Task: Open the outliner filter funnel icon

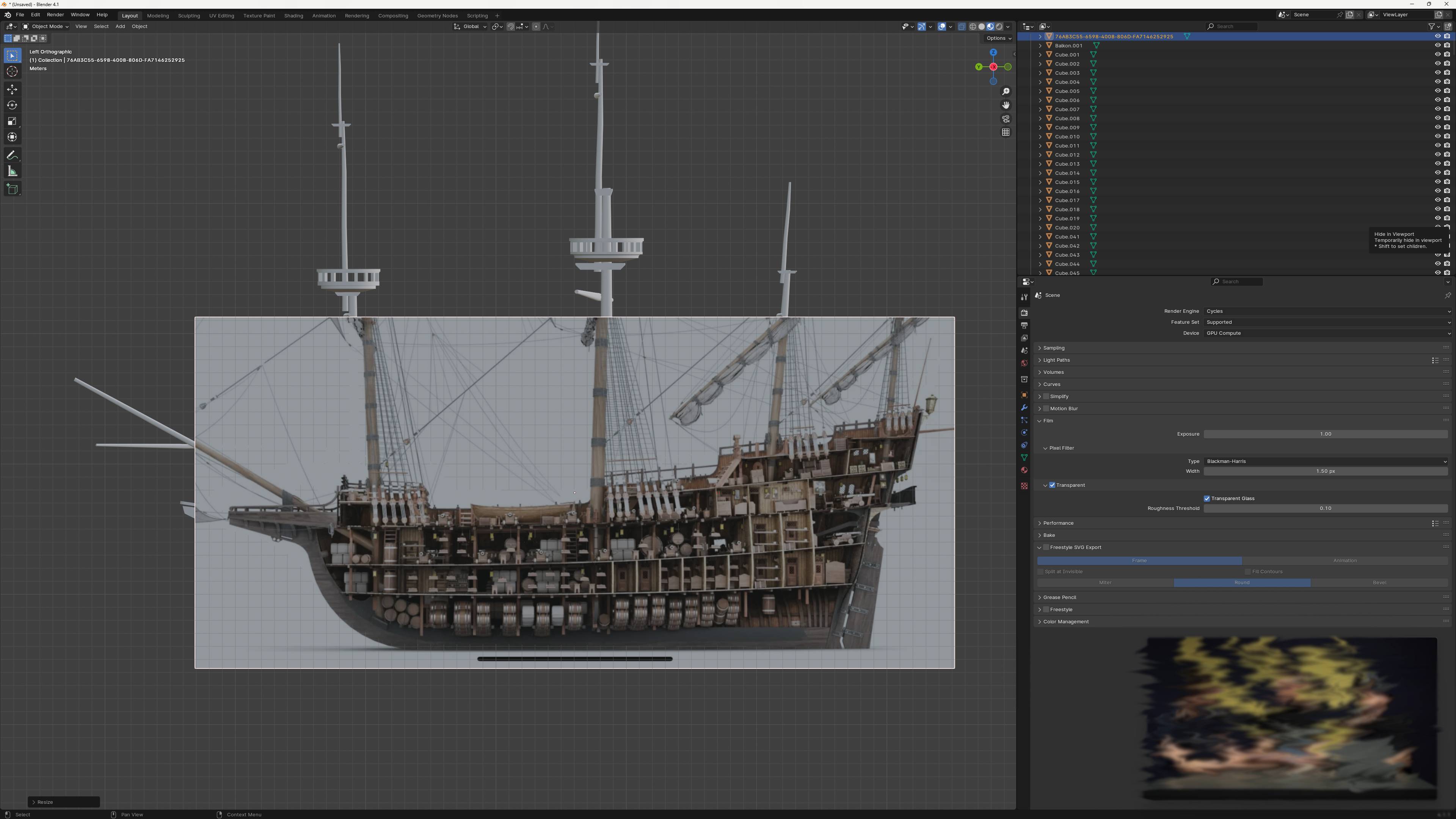Action: click(x=1431, y=27)
